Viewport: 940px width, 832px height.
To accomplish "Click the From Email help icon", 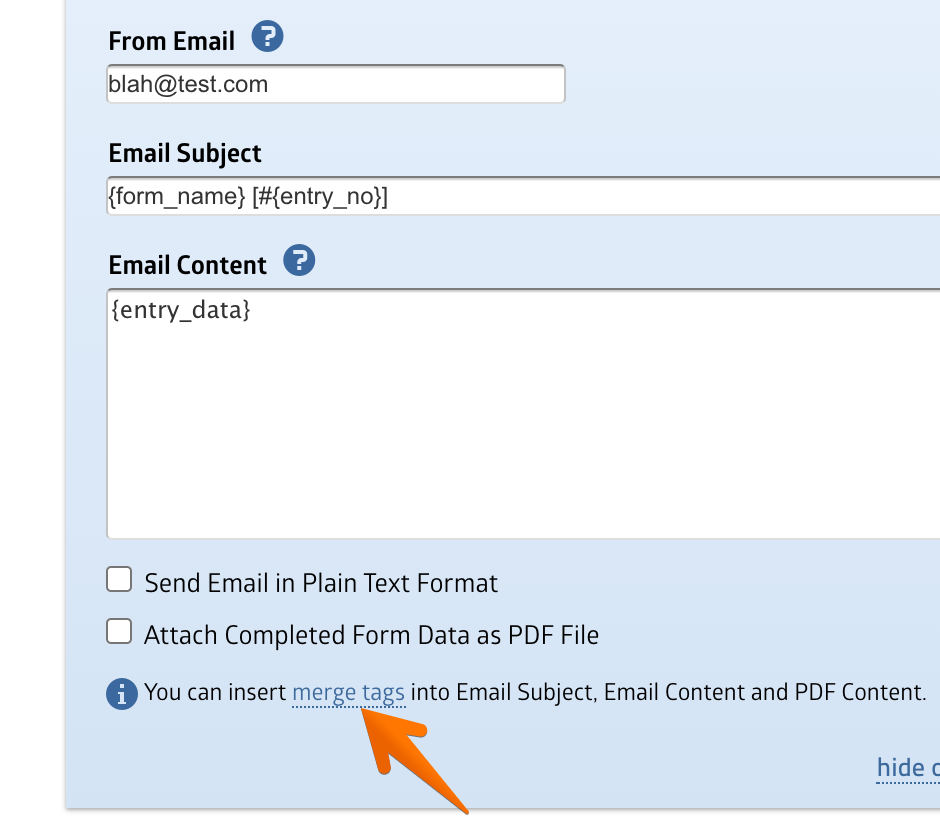I will coord(267,38).
